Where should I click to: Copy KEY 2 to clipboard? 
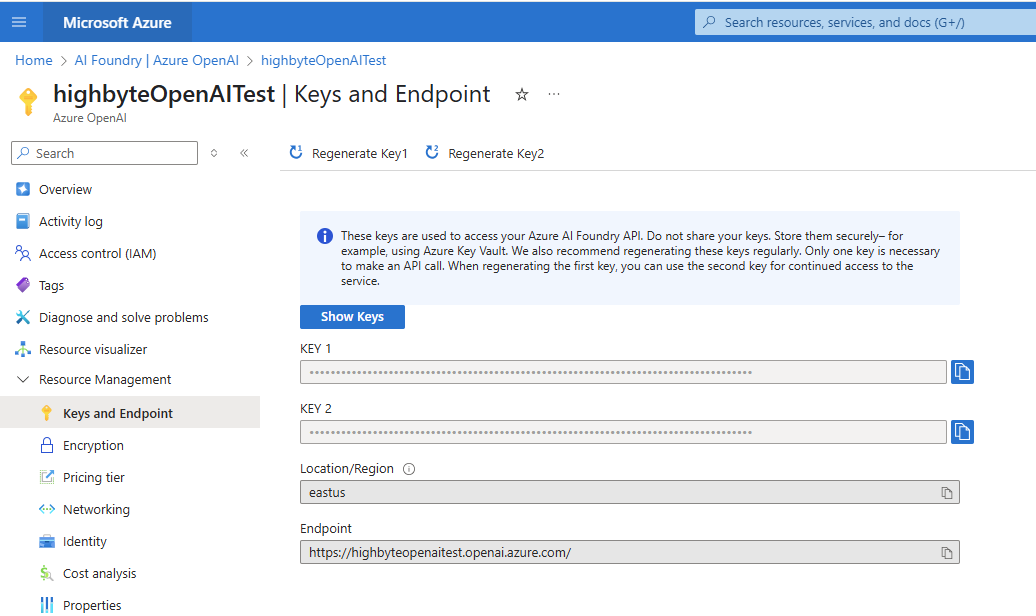[962, 432]
